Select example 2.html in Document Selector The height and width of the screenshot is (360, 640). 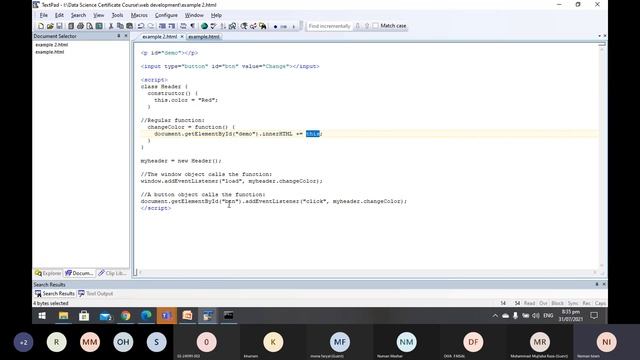pyautogui.click(x=51, y=45)
